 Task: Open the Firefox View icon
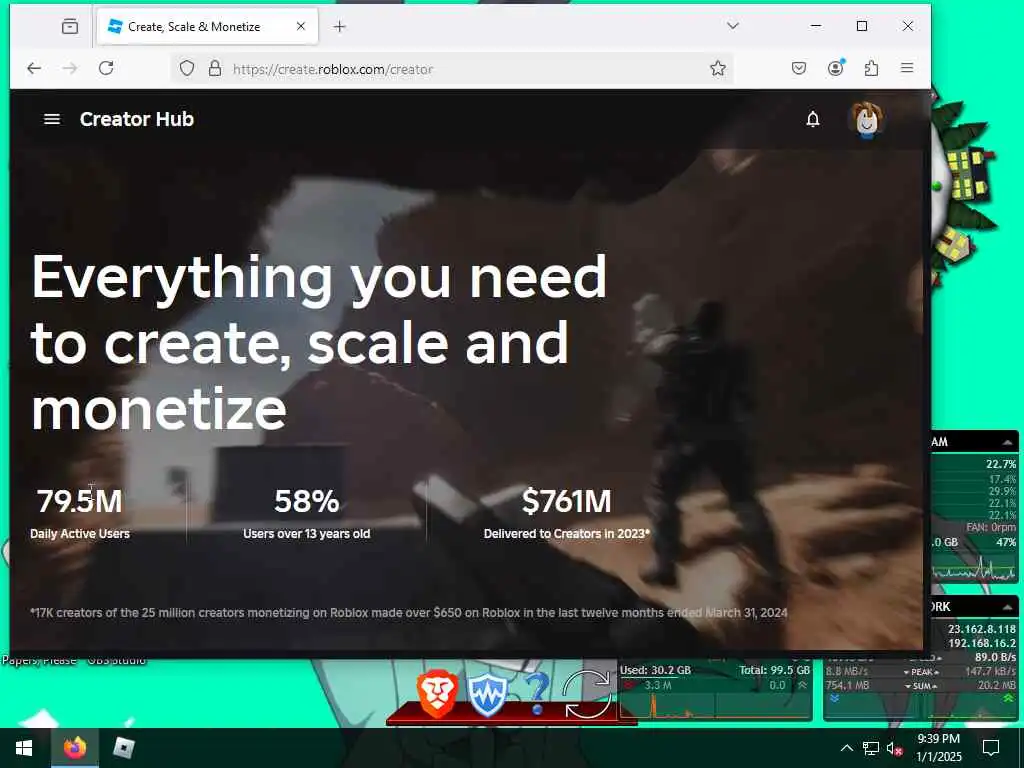coord(70,26)
